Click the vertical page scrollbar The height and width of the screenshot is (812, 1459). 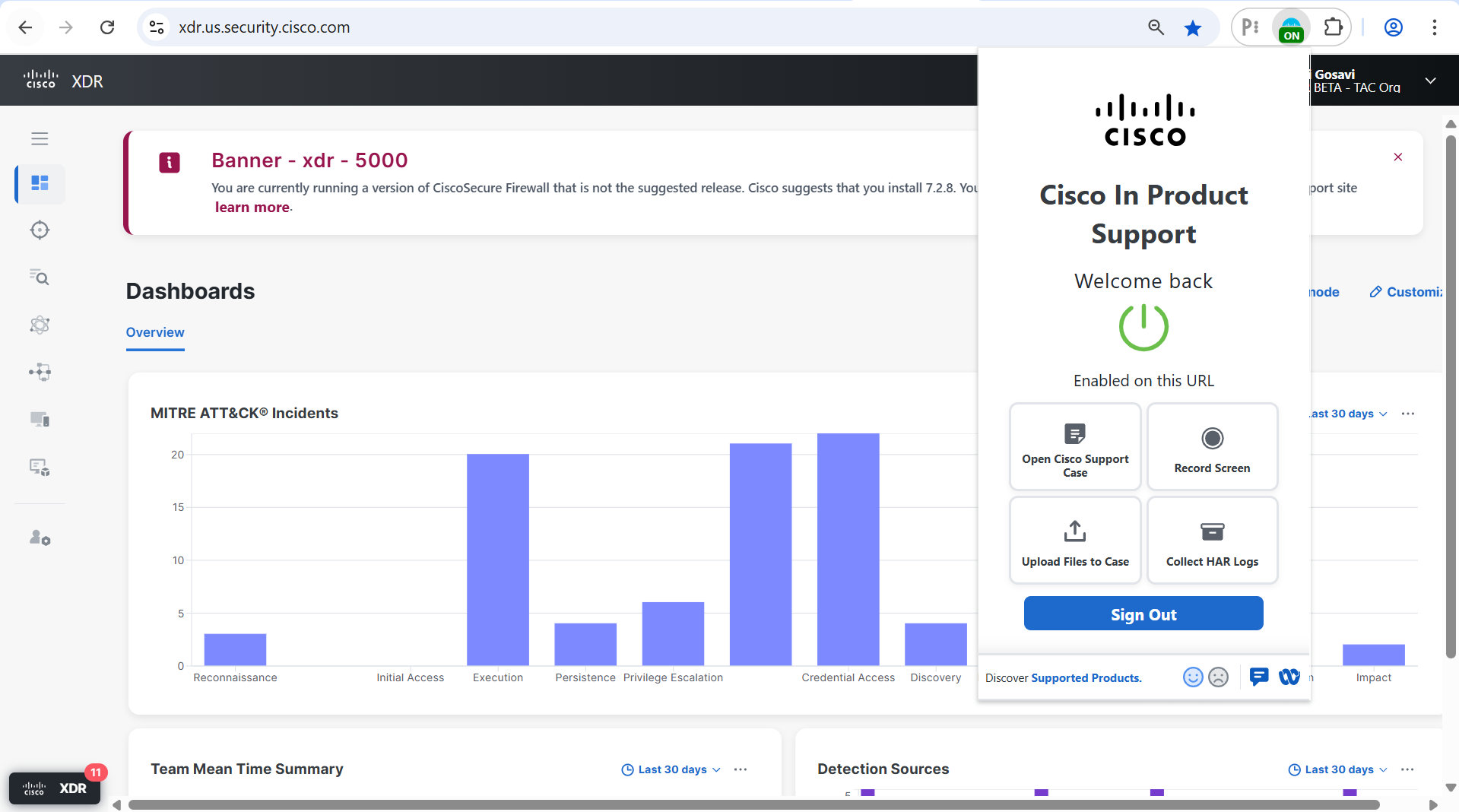(x=1451, y=395)
